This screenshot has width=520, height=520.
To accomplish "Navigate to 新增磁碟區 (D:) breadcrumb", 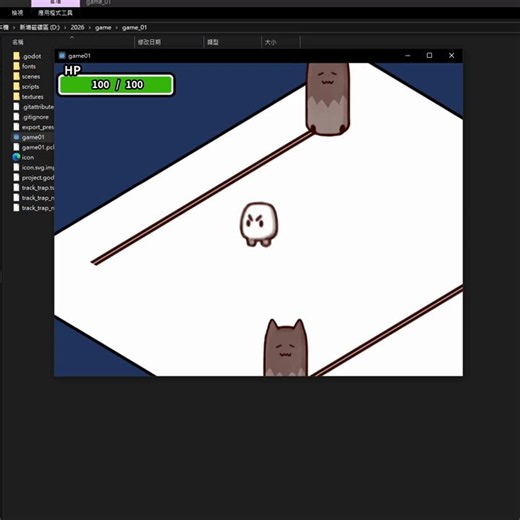I will pyautogui.click(x=40, y=27).
